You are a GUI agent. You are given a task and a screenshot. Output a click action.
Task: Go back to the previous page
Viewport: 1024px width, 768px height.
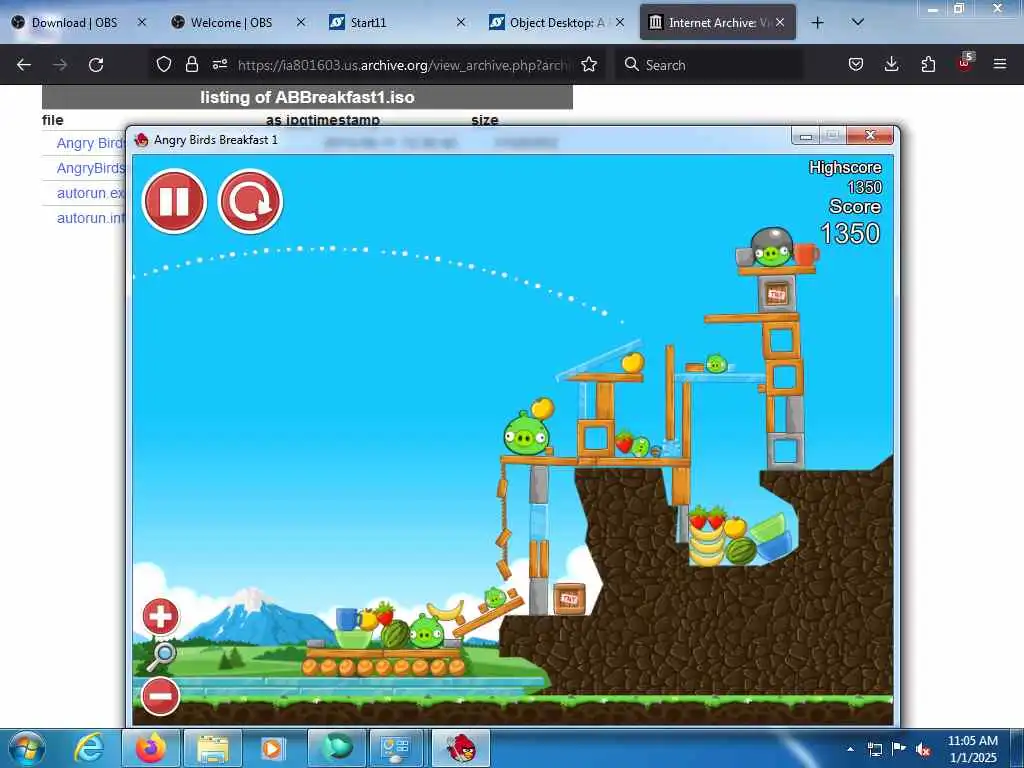click(24, 65)
